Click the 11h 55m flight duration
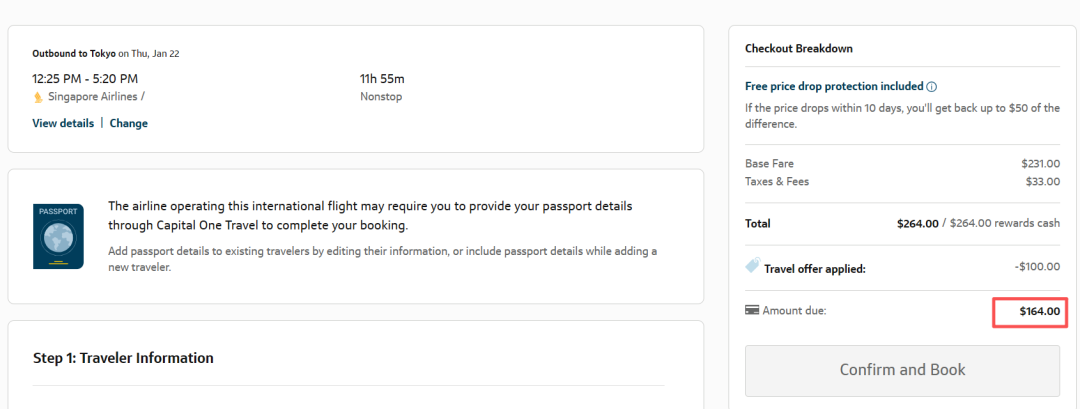The width and height of the screenshot is (1080, 409). pyautogui.click(x=382, y=78)
